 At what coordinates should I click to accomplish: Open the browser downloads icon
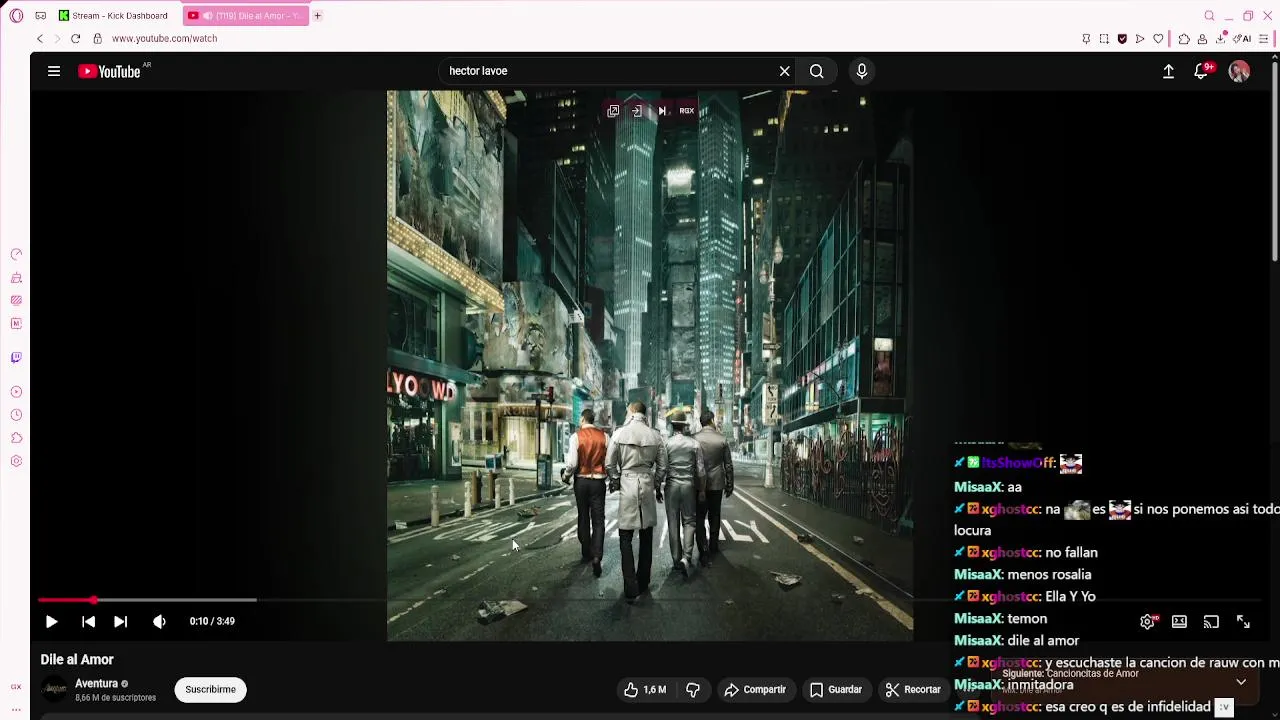1221,39
